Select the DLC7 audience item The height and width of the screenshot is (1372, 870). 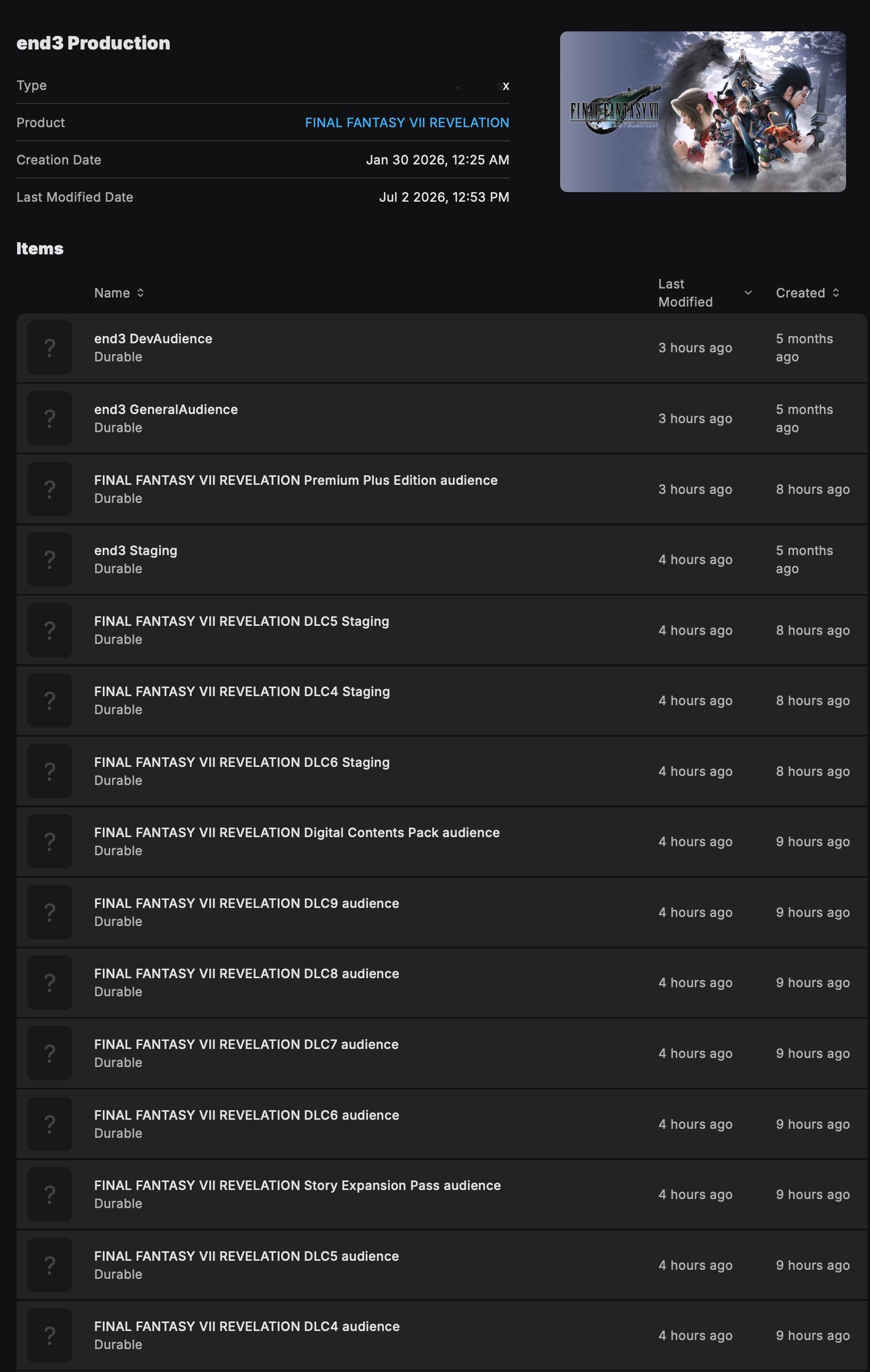[x=442, y=1053]
